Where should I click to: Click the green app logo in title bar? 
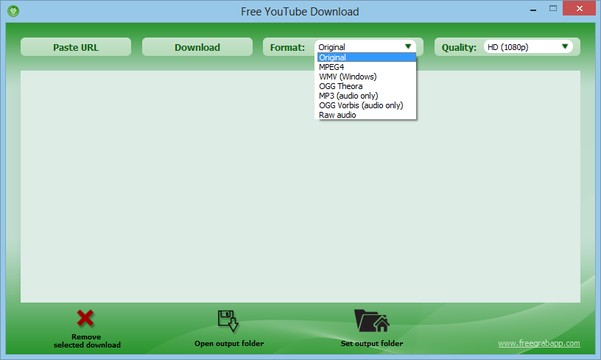click(13, 11)
